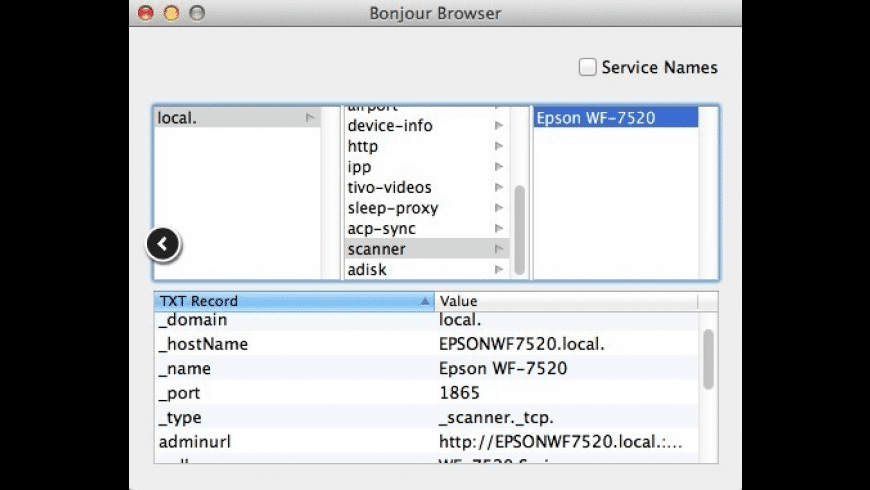
Task: Select the device-info service
Action: click(426, 126)
